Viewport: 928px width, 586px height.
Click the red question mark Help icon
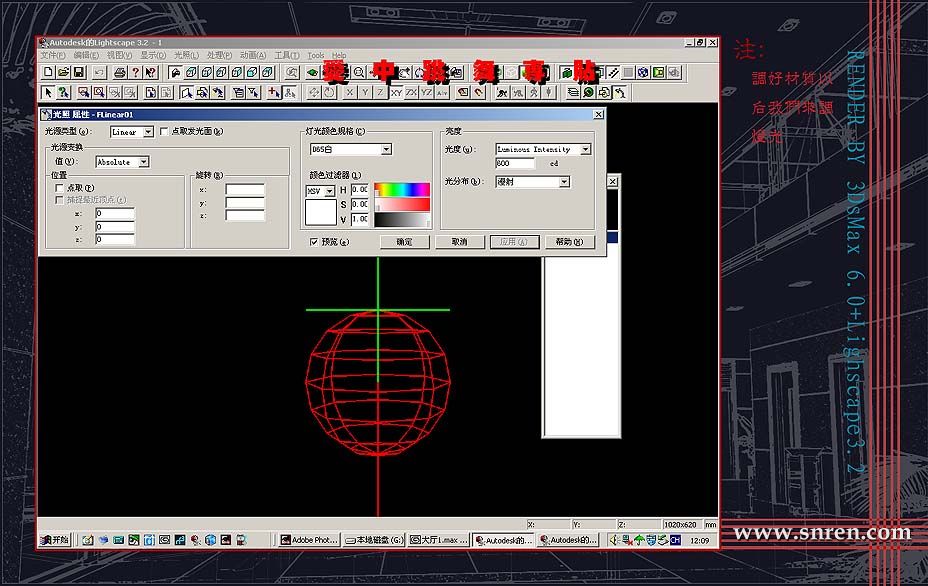(135, 72)
